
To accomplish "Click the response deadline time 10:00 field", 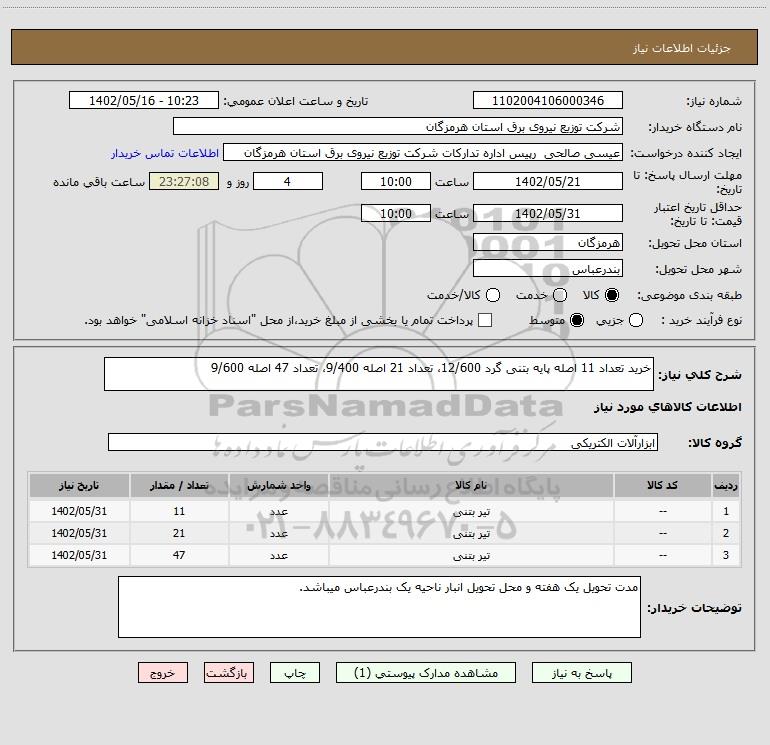I will (x=396, y=181).
